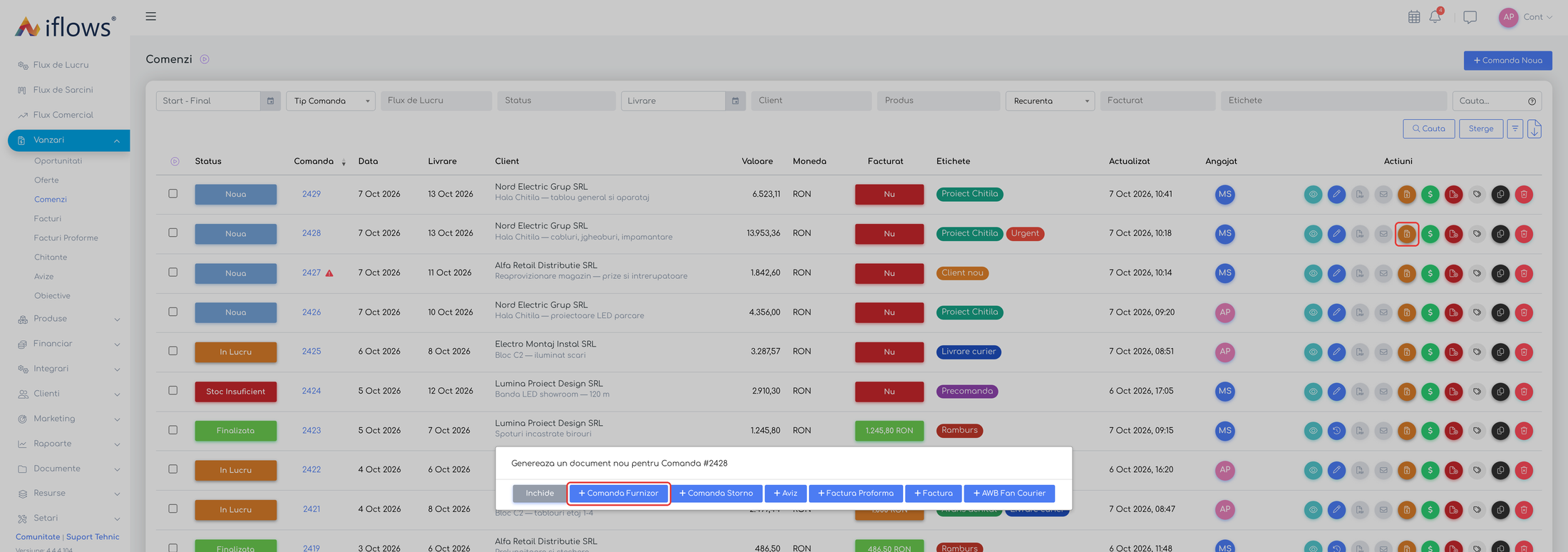Tick the checkbox for order 2428
Image resolution: width=1568 pixels, height=552 pixels.
click(x=173, y=232)
